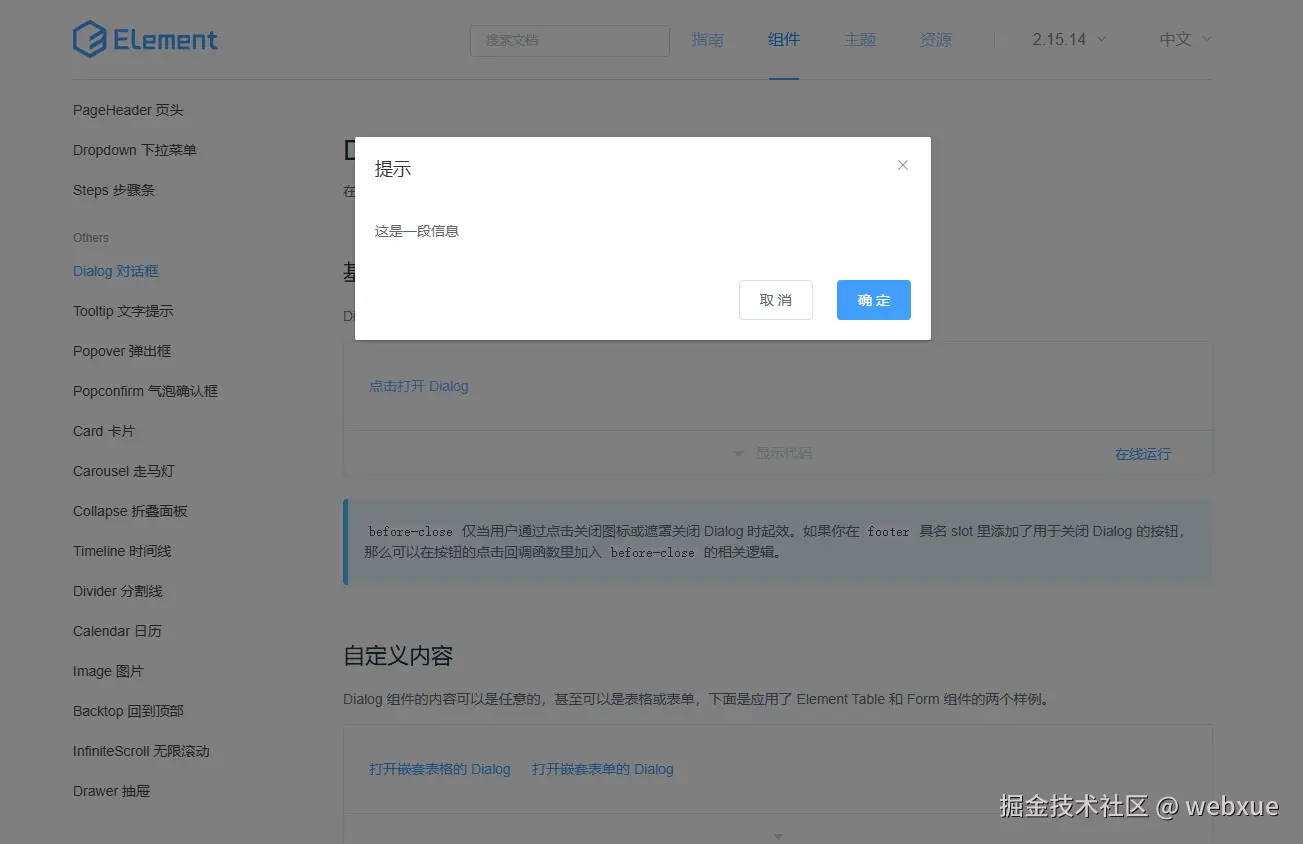The image size is (1303, 844).
Task: Select Tooltip 文字提示 in the sidebar
Action: (x=123, y=311)
